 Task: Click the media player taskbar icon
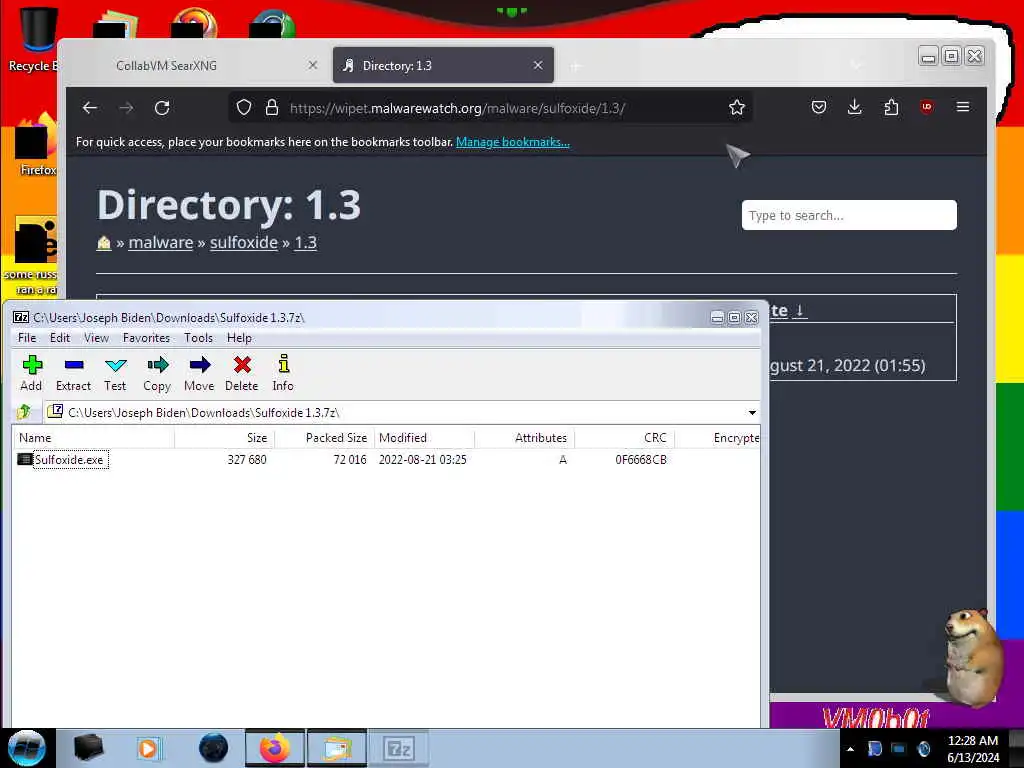pos(148,748)
